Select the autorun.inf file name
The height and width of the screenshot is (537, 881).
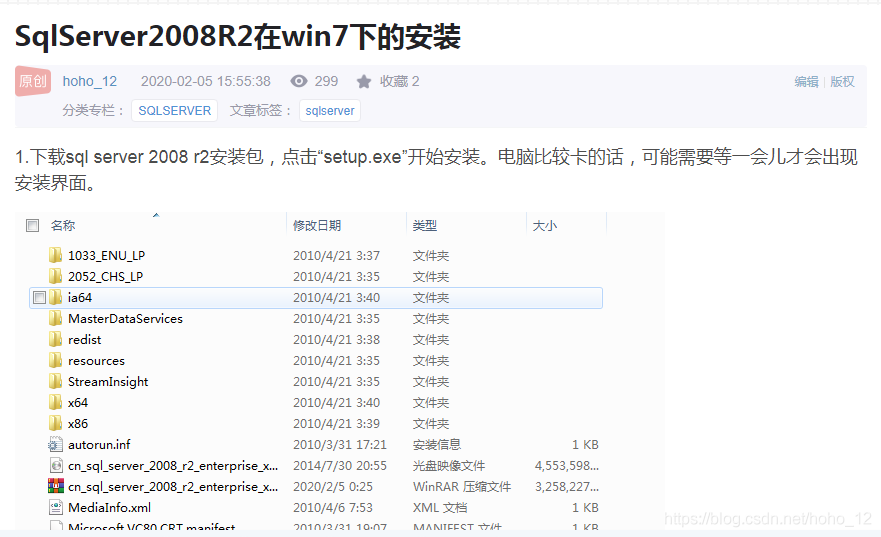pos(99,445)
